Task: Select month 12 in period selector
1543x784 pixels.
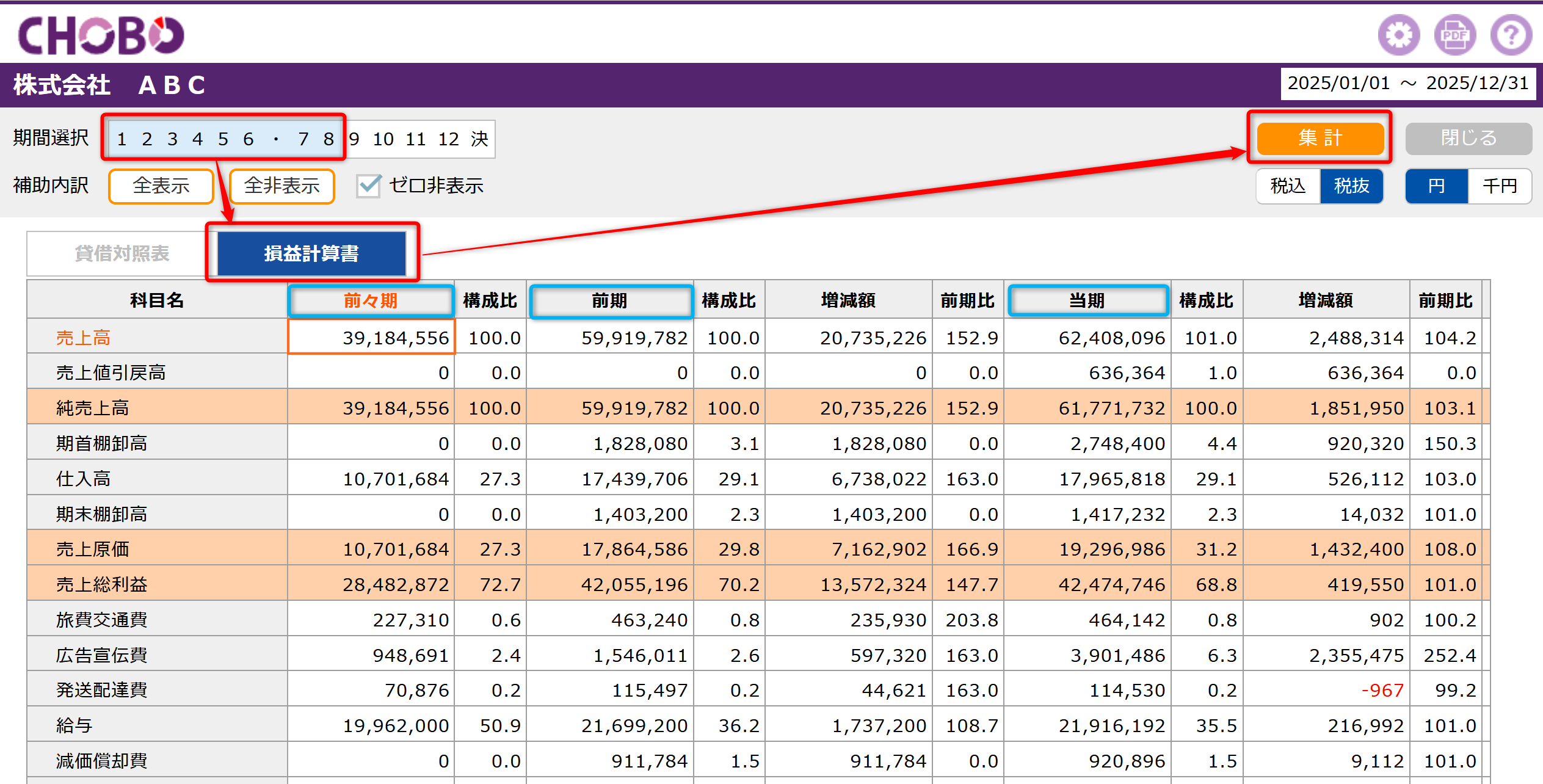Action: click(x=448, y=139)
